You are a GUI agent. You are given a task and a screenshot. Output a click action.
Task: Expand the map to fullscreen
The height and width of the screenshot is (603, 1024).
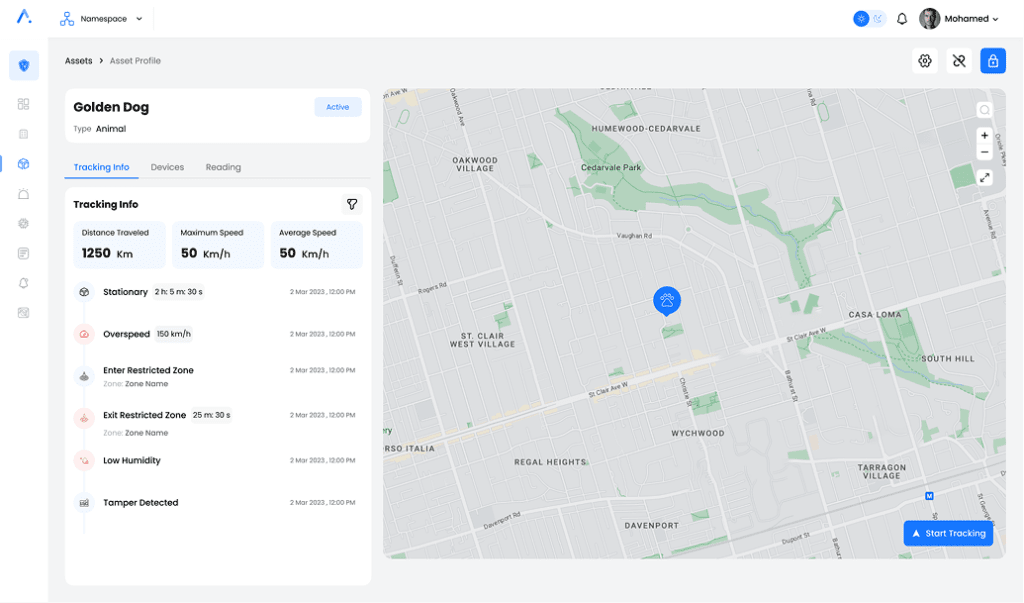tap(985, 177)
